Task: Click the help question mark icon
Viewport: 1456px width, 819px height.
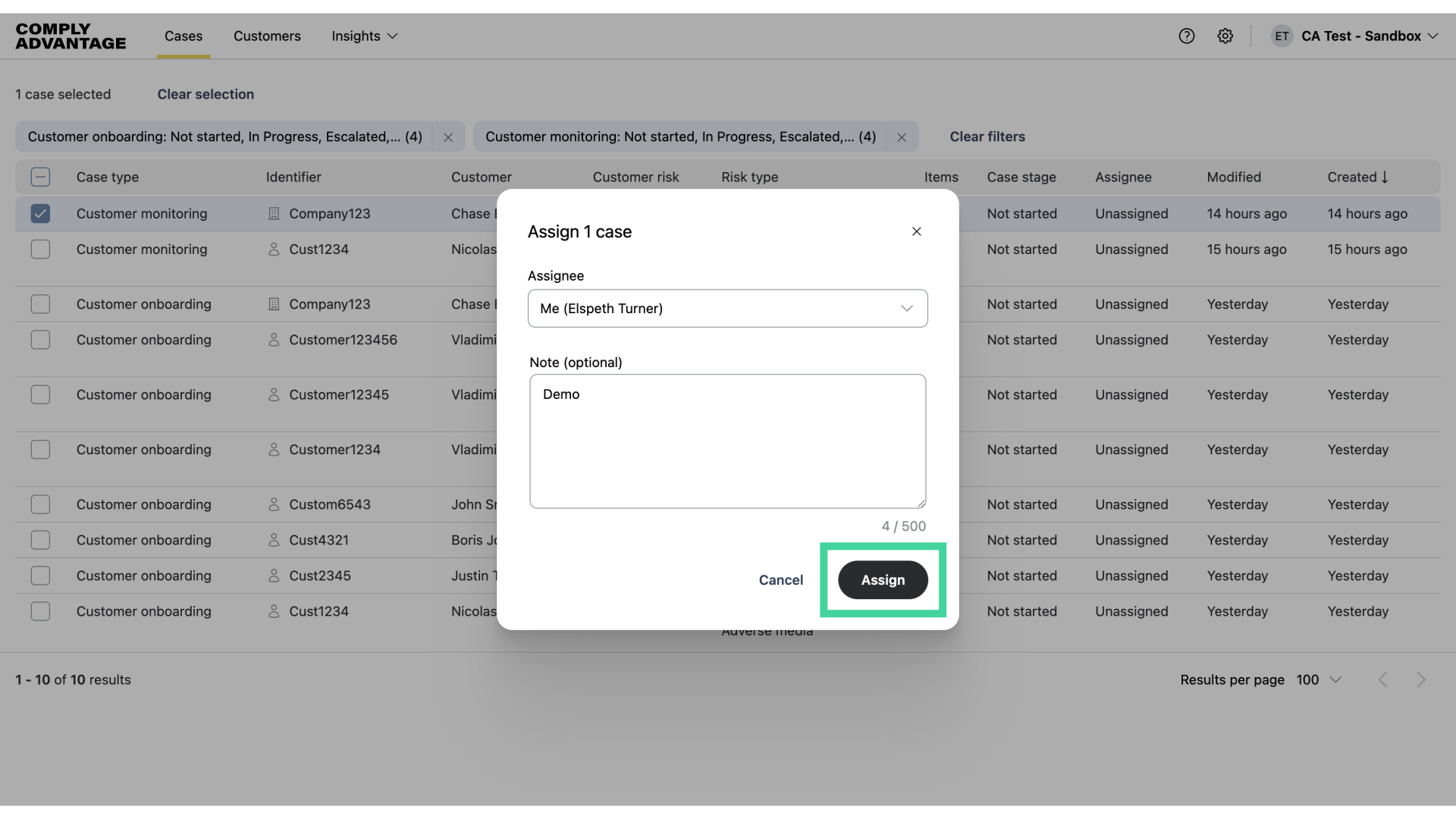Action: coord(1186,36)
